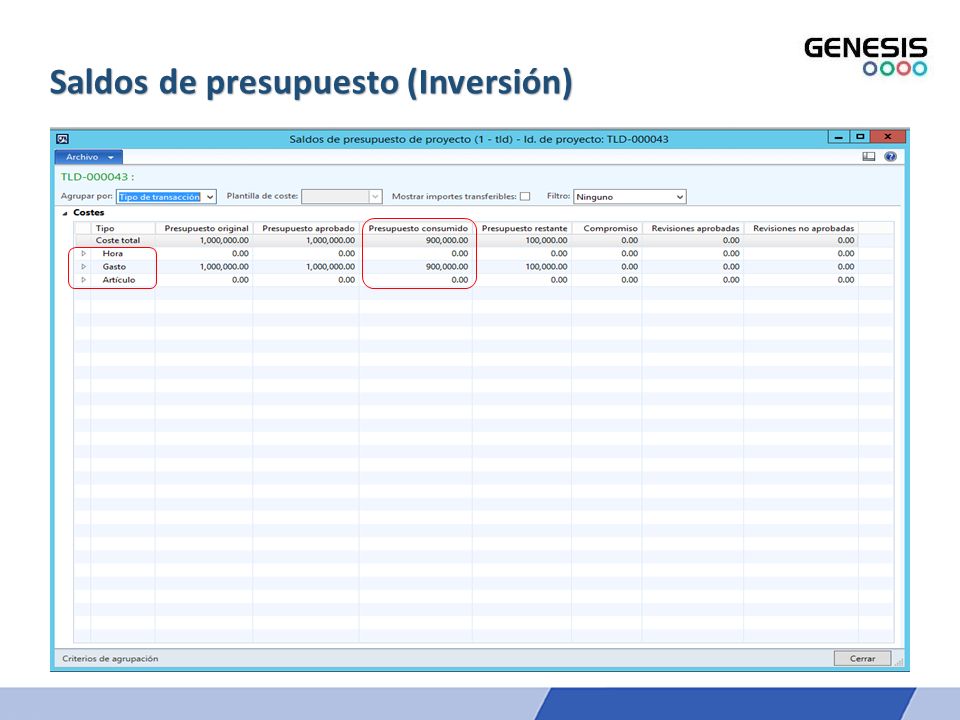960x720 pixels.
Task: Minimize the project budget window
Action: (x=838, y=137)
